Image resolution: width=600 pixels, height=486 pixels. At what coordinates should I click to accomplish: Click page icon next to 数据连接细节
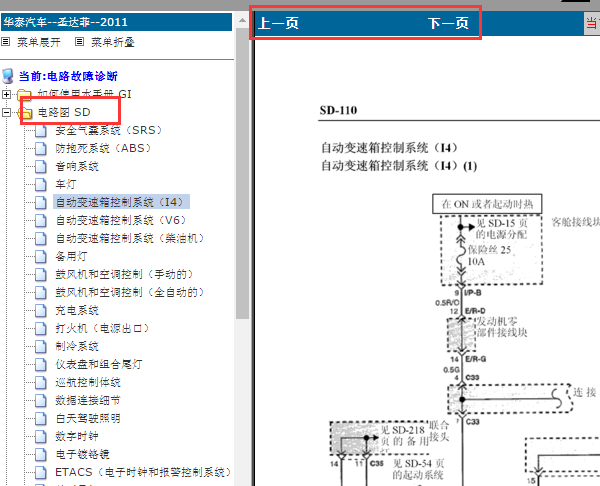41,400
